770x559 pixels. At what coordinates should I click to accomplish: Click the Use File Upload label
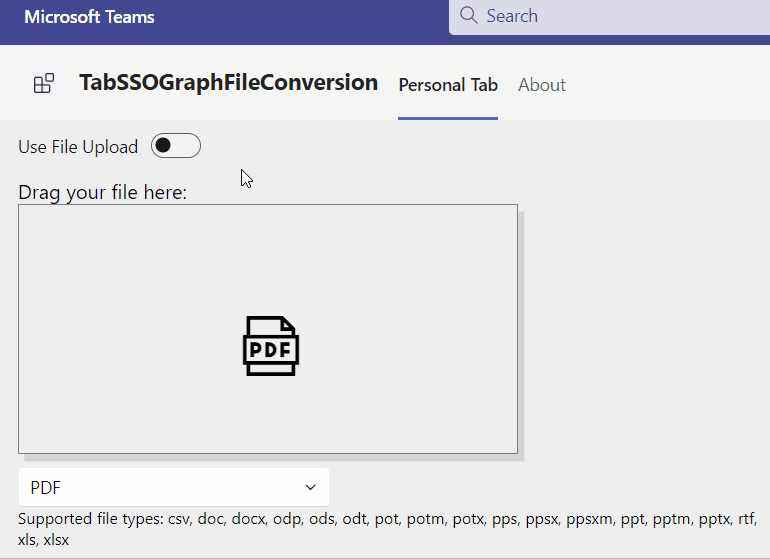[x=78, y=147]
